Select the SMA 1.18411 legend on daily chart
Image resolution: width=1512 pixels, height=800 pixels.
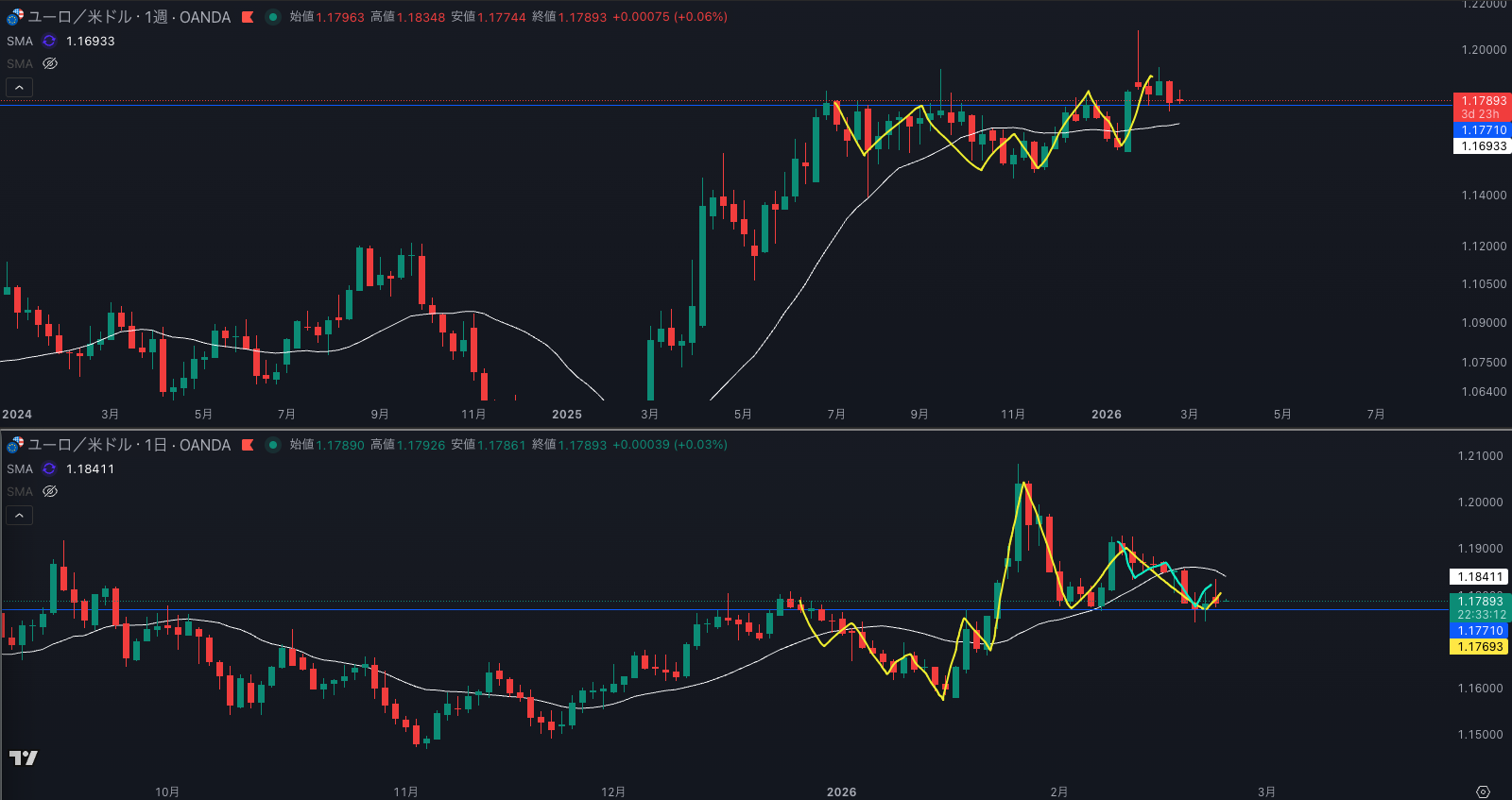click(20, 468)
